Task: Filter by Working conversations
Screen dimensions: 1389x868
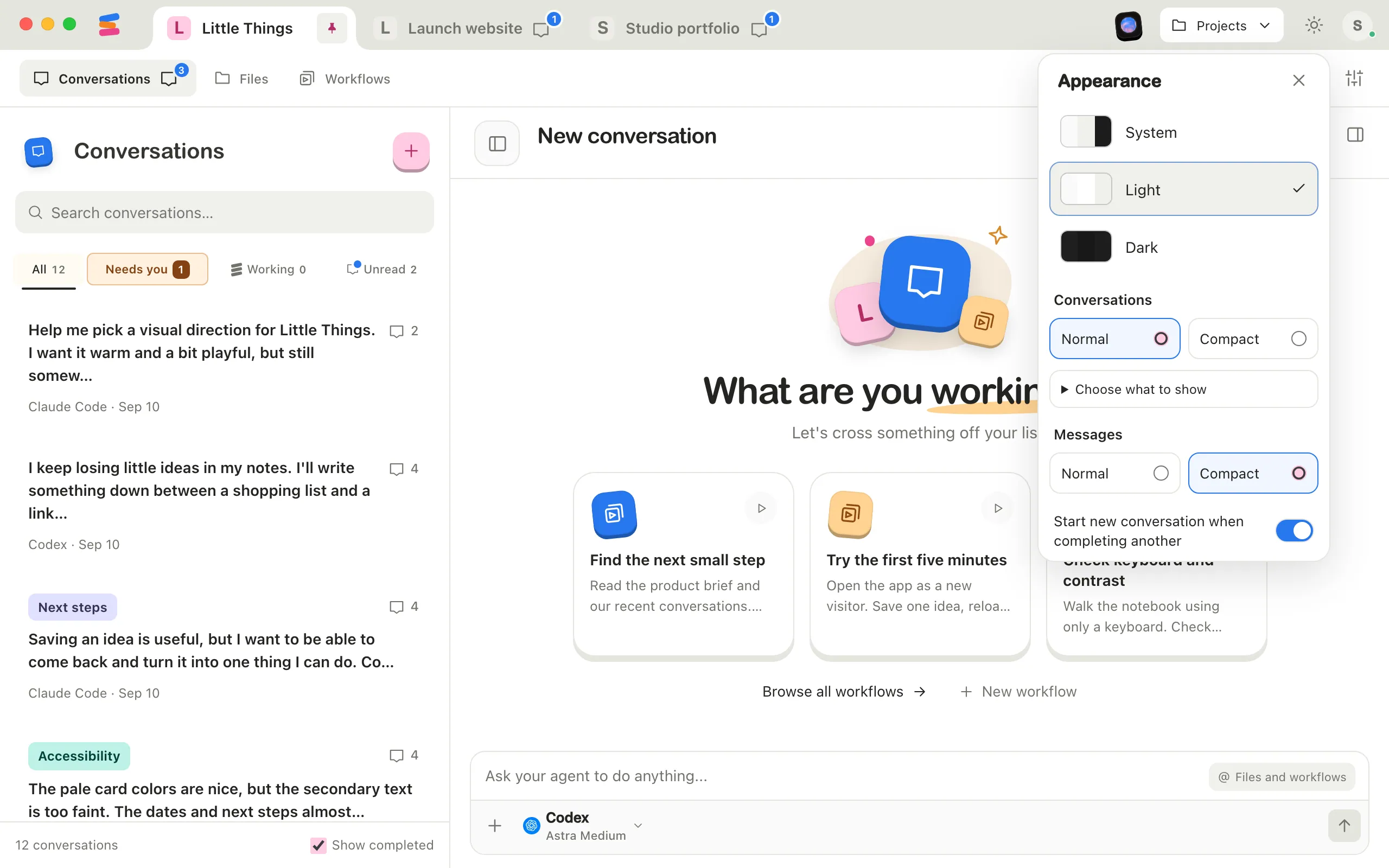Action: click(x=268, y=269)
